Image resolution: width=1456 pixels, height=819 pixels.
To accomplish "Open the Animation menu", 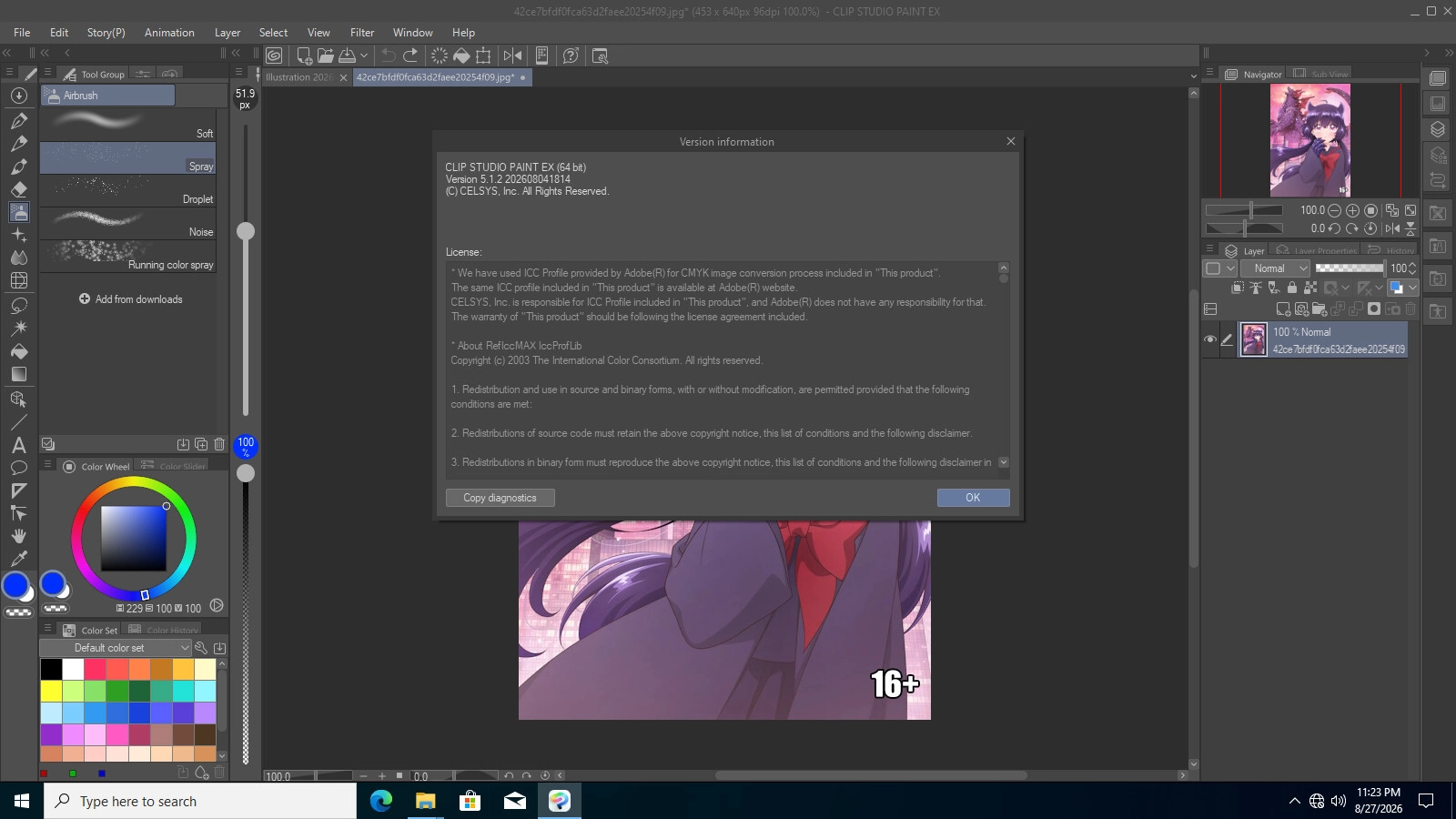I will (x=169, y=32).
